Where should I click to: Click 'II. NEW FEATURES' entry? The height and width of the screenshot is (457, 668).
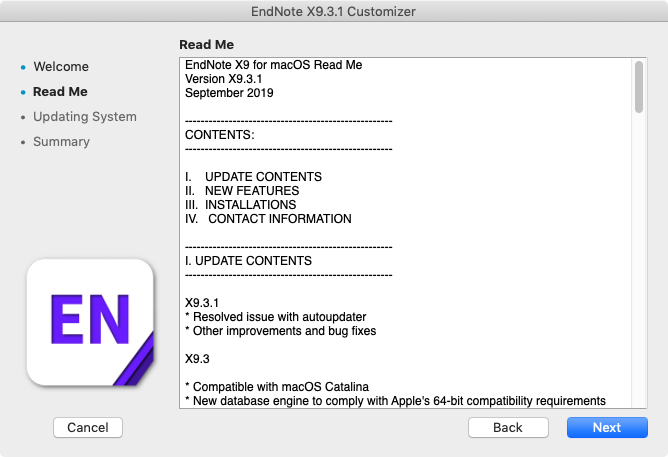242,191
